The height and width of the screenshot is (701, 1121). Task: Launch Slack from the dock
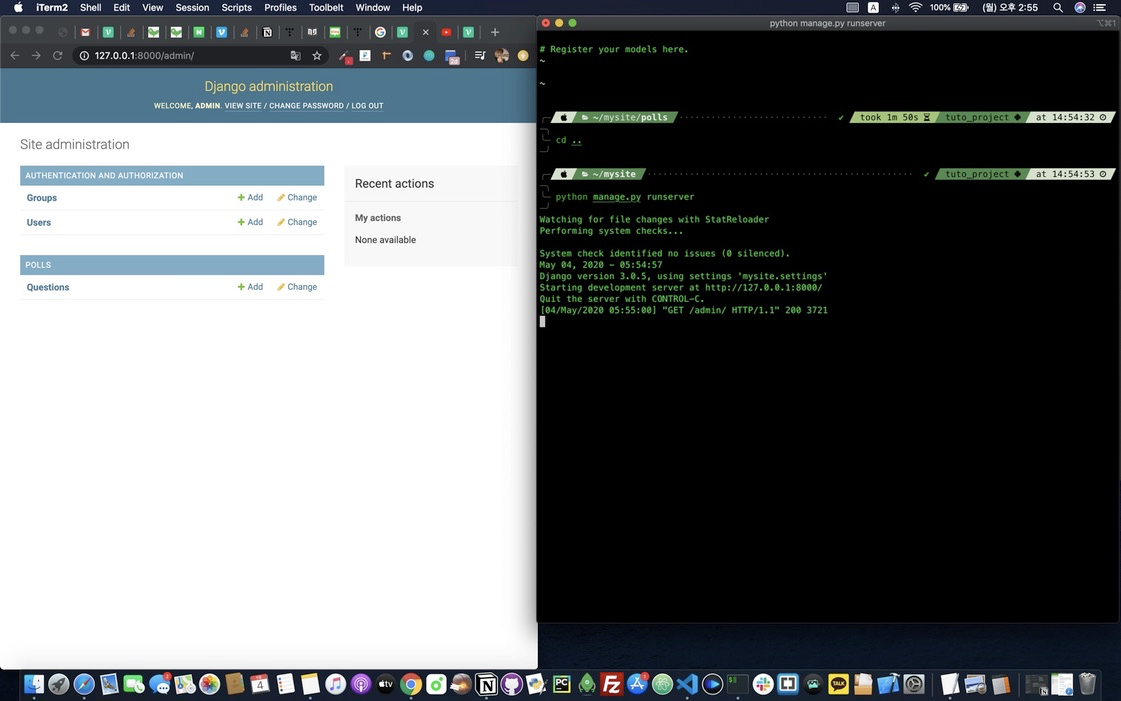764,685
